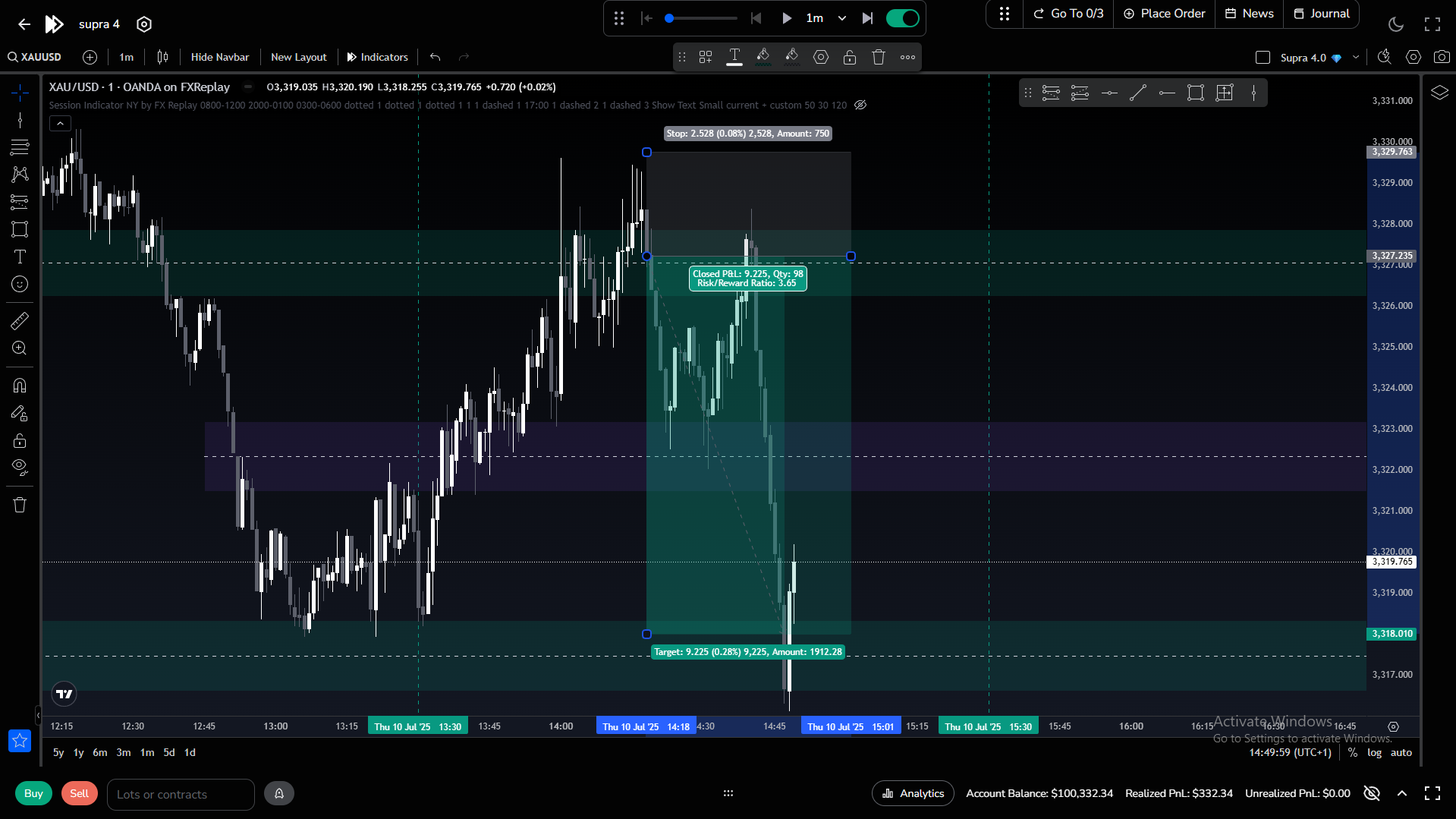
Task: Undo last chart action
Action: click(x=435, y=57)
